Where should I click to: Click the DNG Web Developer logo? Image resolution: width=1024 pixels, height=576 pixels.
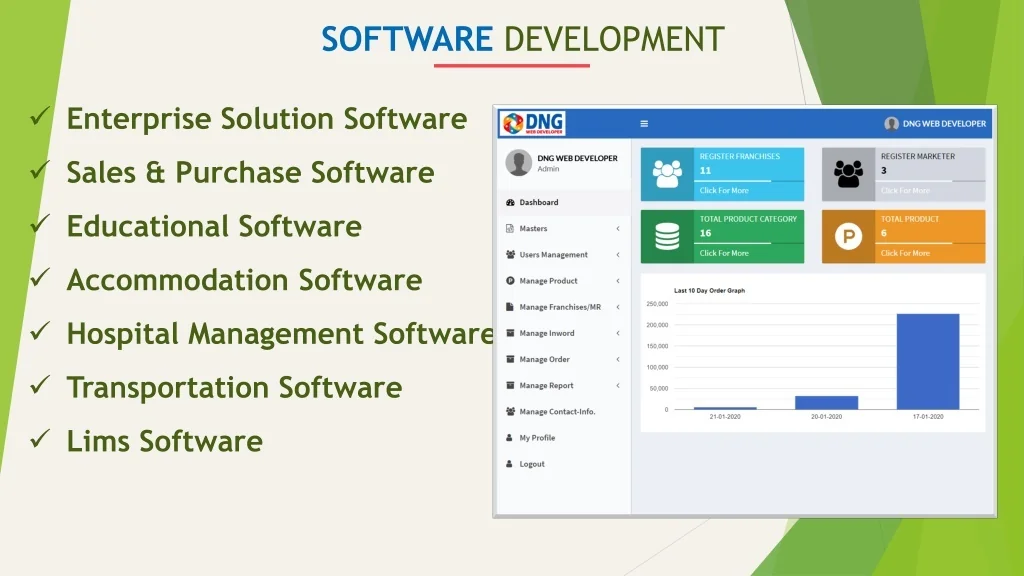coord(533,124)
